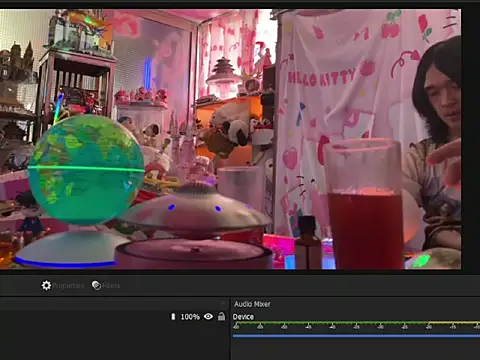
Task: Click the green globe in the preview
Action: tap(86, 169)
